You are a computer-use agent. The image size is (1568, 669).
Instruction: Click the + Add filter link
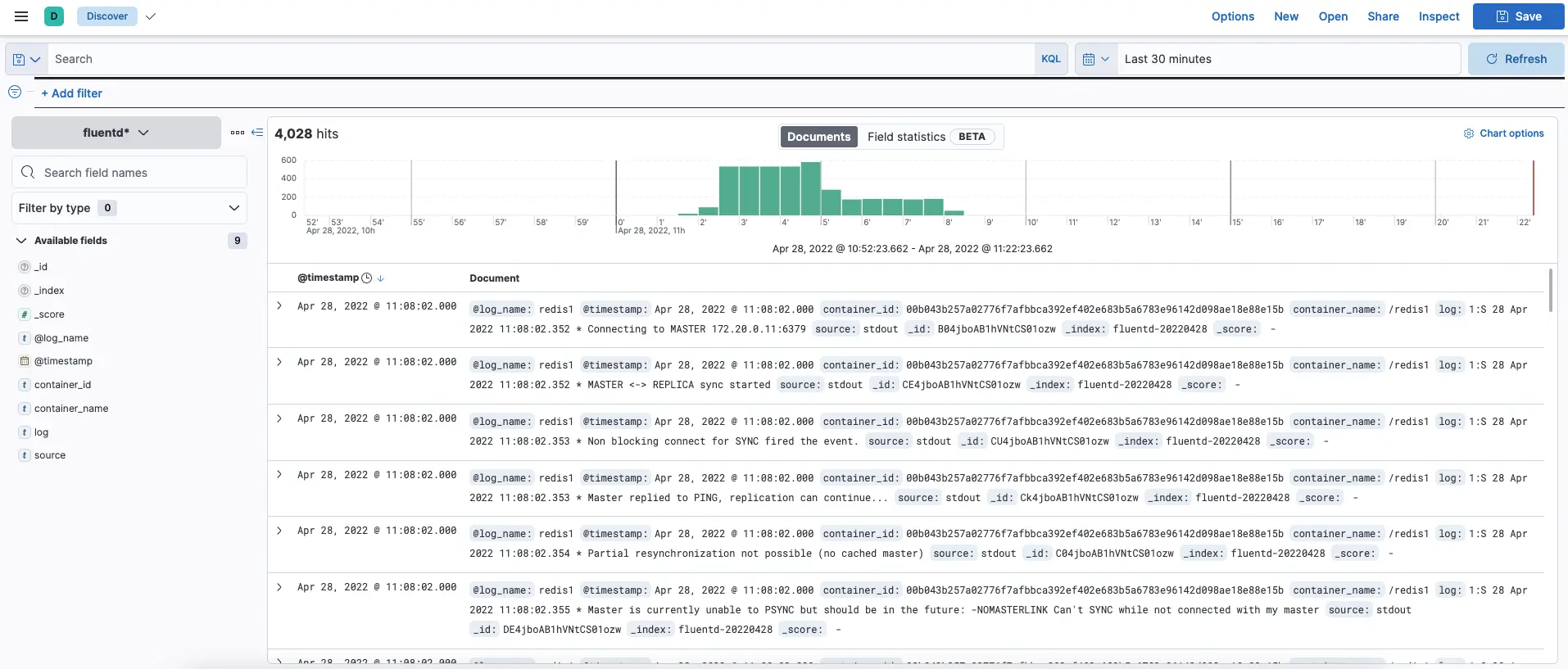coord(72,93)
